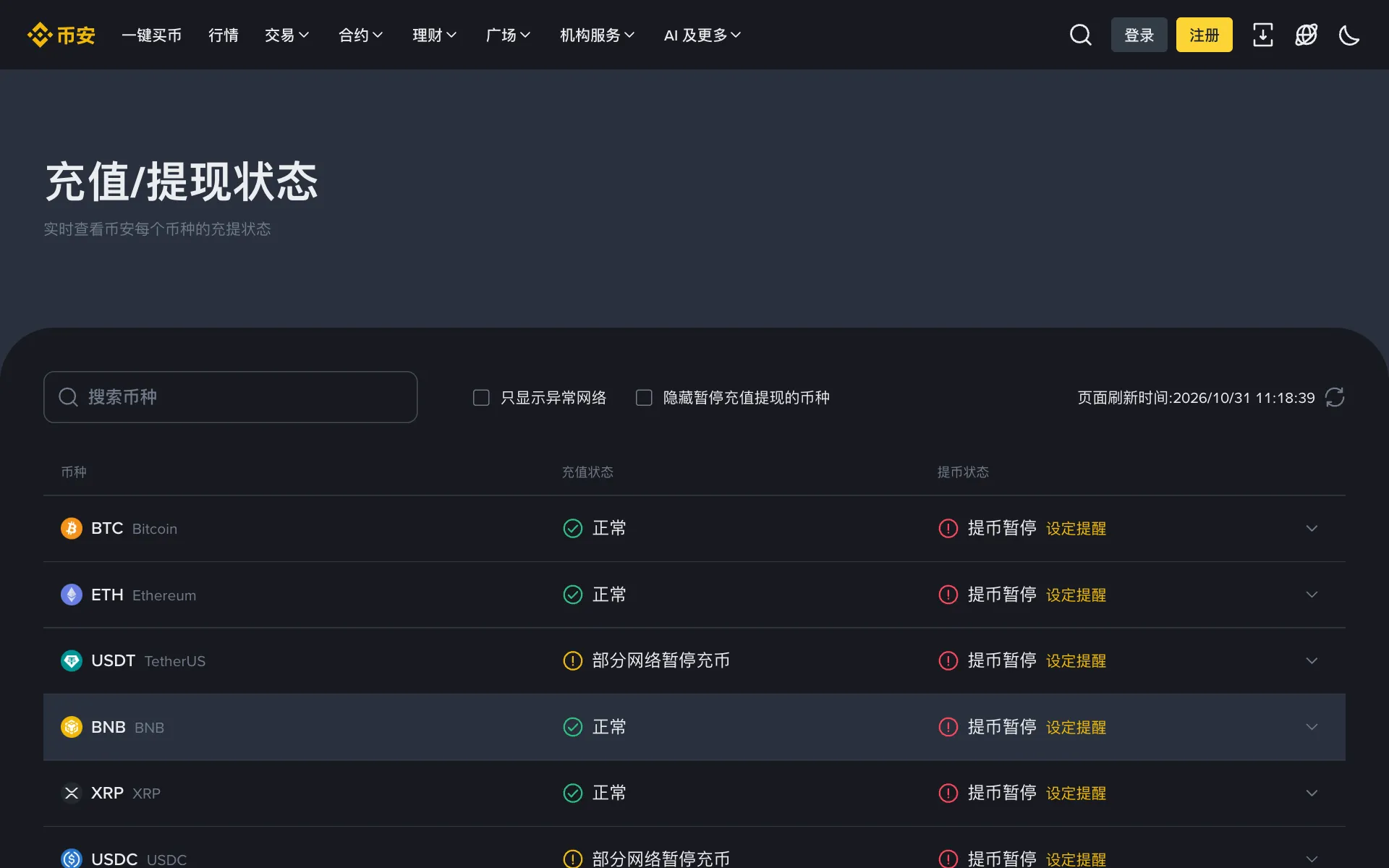Expand the ETH row details
The height and width of the screenshot is (868, 1389).
[1312, 595]
